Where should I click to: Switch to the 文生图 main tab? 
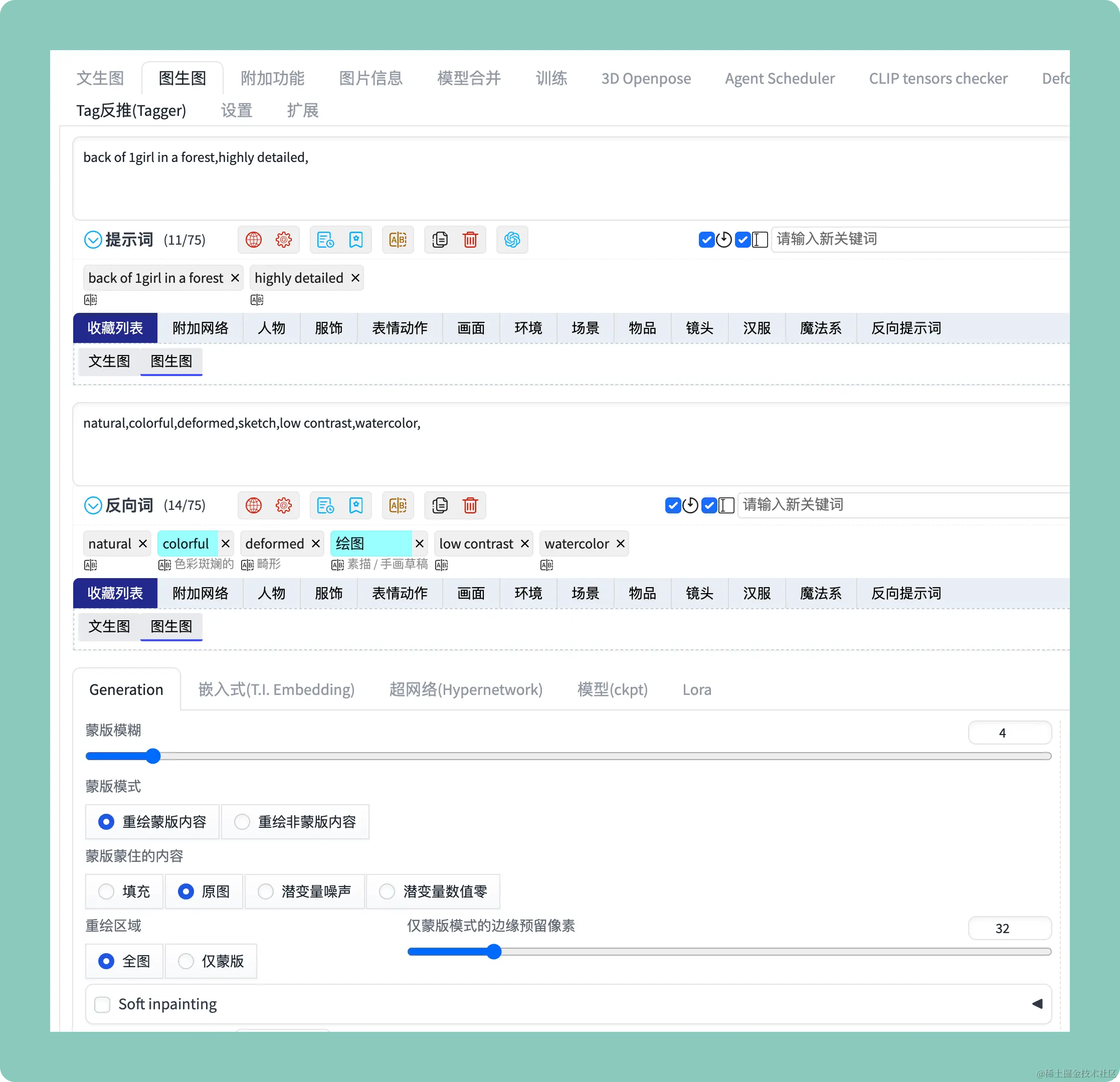tap(100, 78)
